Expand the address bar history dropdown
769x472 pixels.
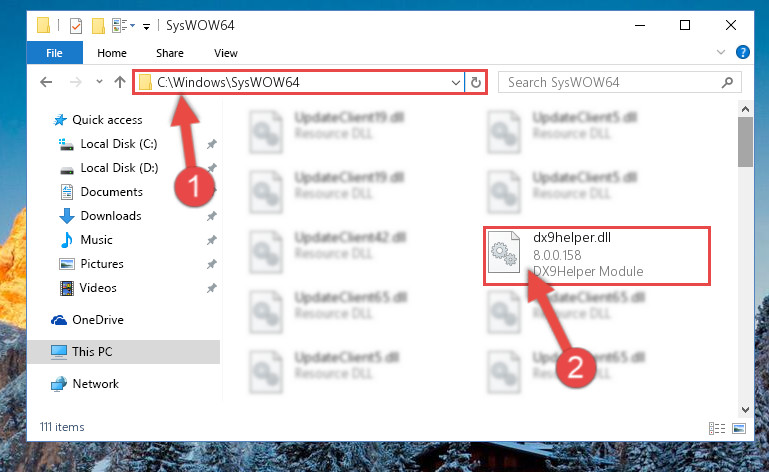point(456,82)
